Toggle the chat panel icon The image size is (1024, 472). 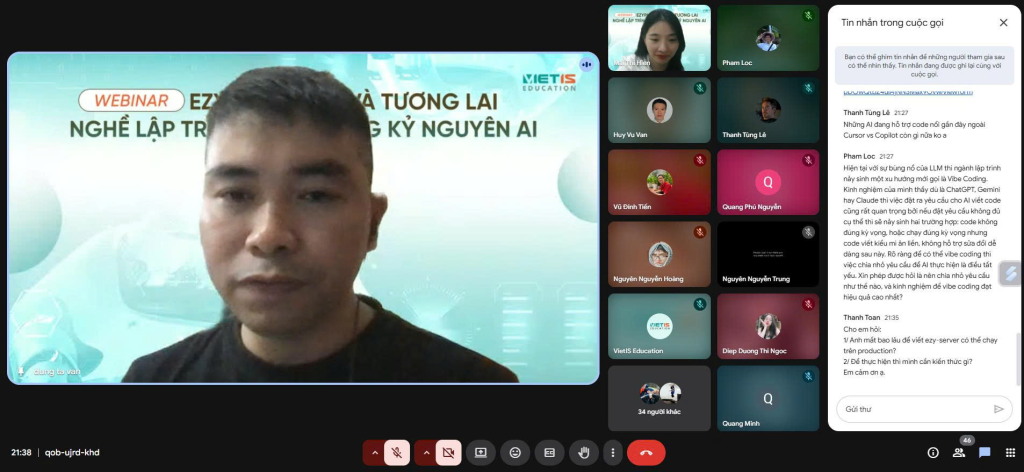[985, 452]
